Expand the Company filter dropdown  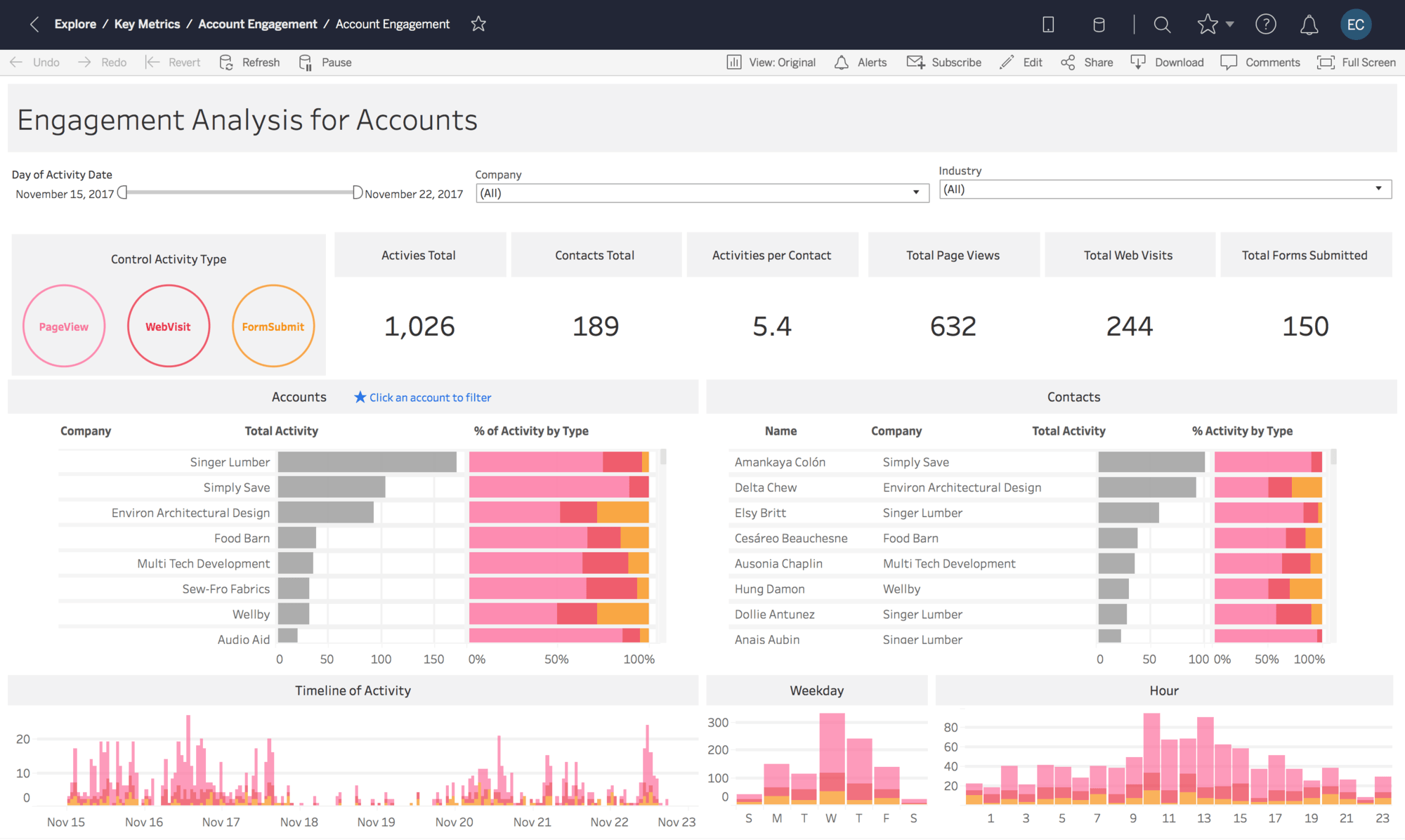(915, 192)
